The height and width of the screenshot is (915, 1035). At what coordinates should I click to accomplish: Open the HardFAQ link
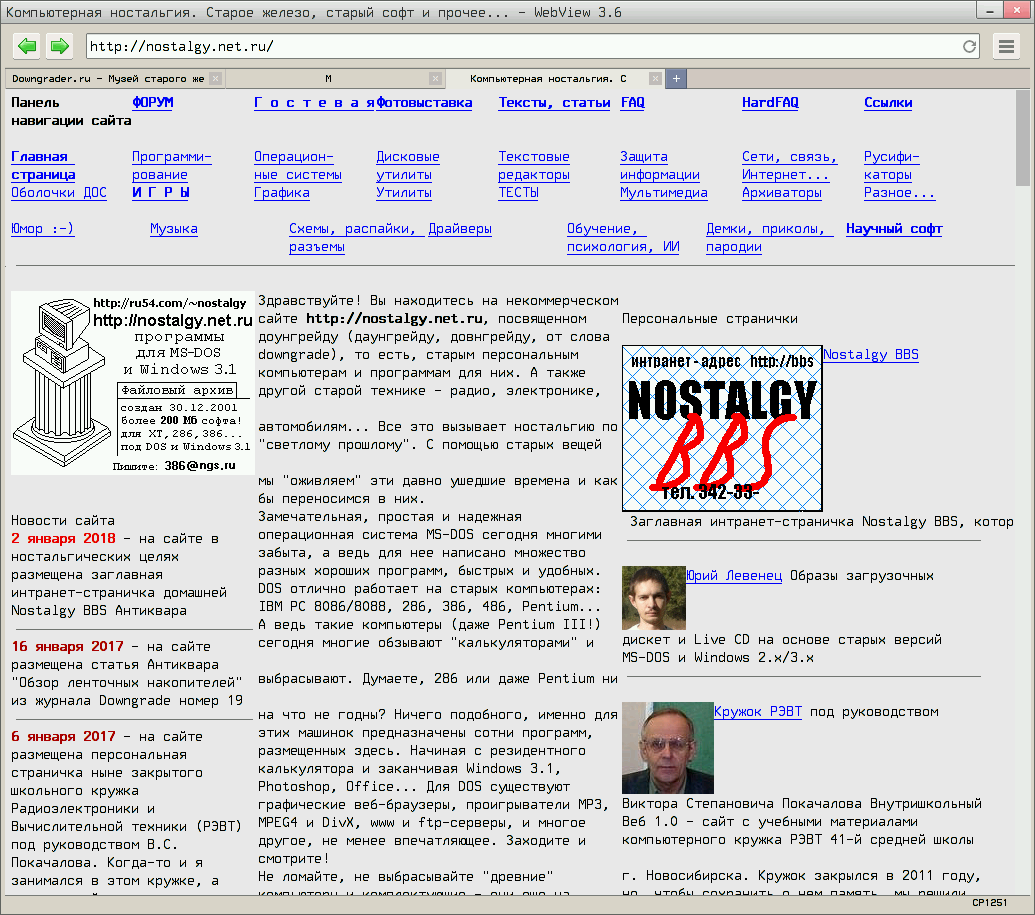pos(770,102)
